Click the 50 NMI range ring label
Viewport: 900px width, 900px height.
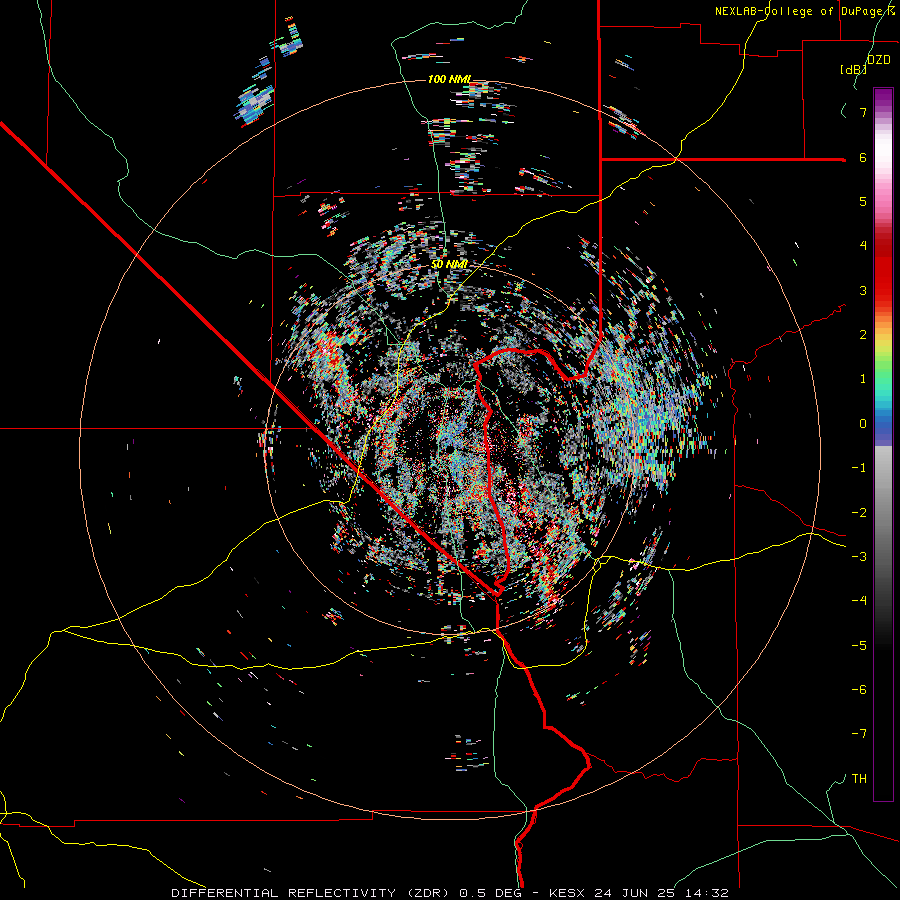[x=449, y=264]
